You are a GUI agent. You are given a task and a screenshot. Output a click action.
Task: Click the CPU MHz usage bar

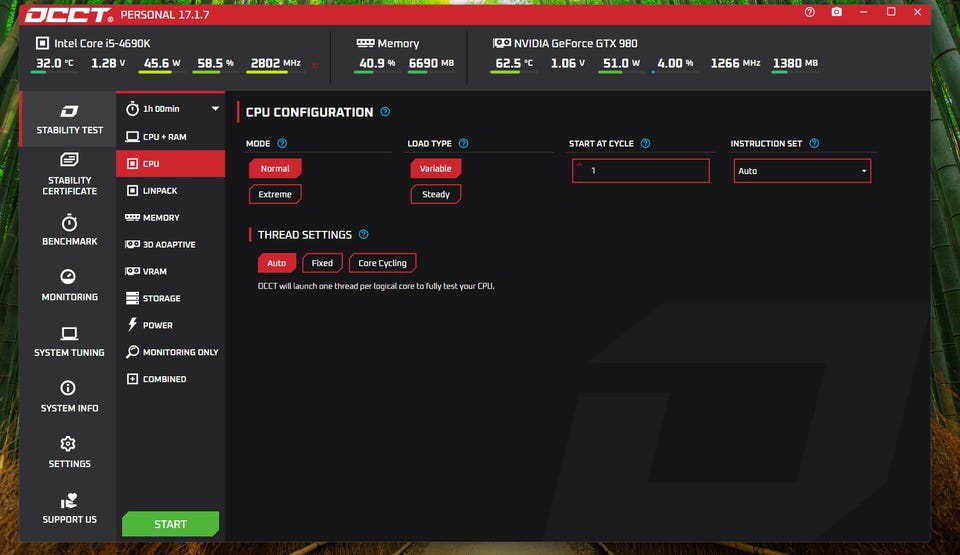(x=274, y=72)
